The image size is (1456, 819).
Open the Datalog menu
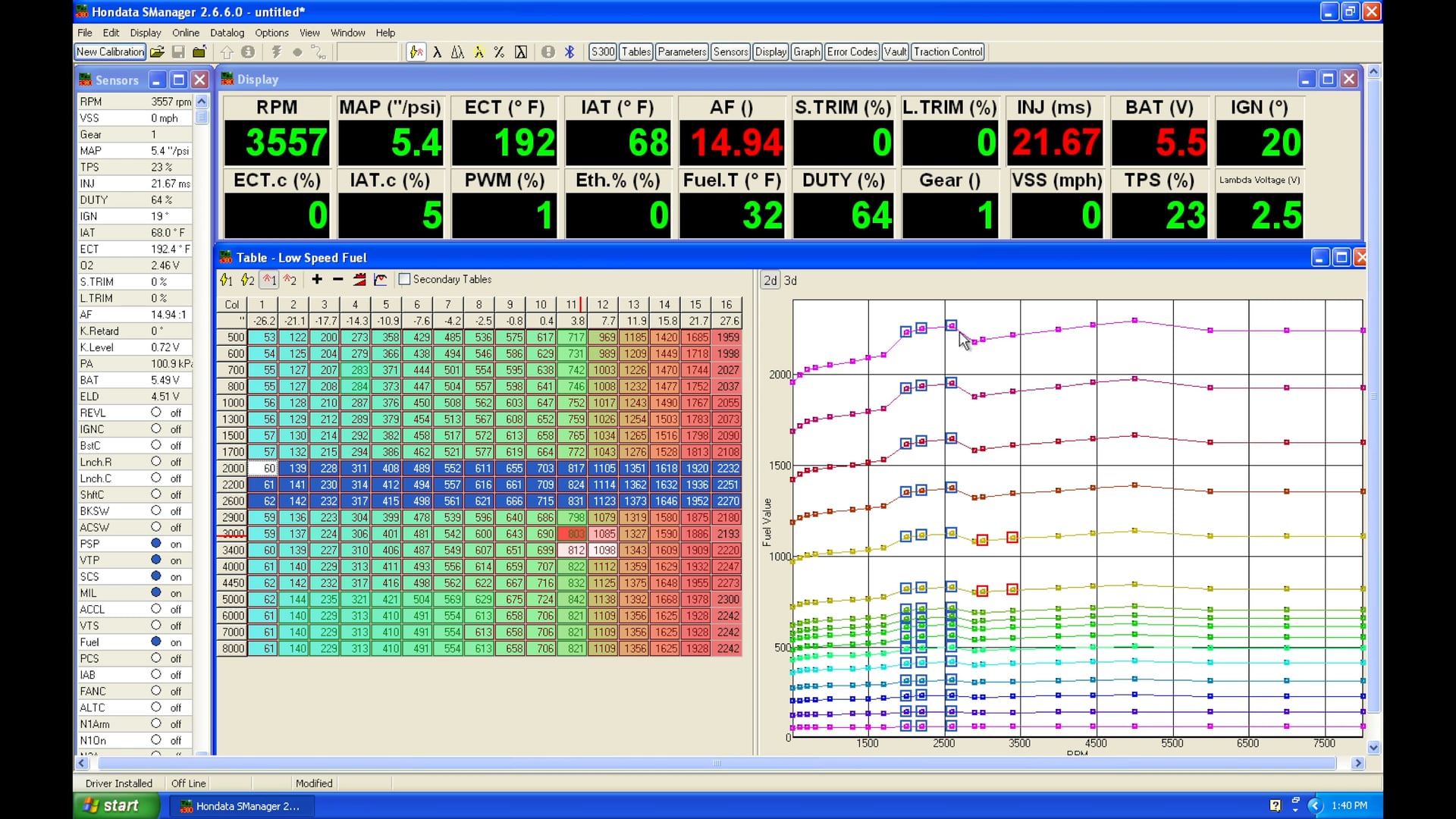pyautogui.click(x=227, y=33)
